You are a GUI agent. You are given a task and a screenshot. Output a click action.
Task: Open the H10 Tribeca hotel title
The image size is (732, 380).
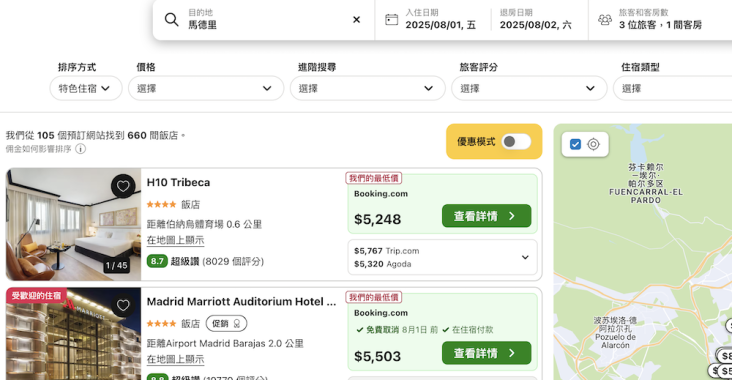tap(178, 183)
